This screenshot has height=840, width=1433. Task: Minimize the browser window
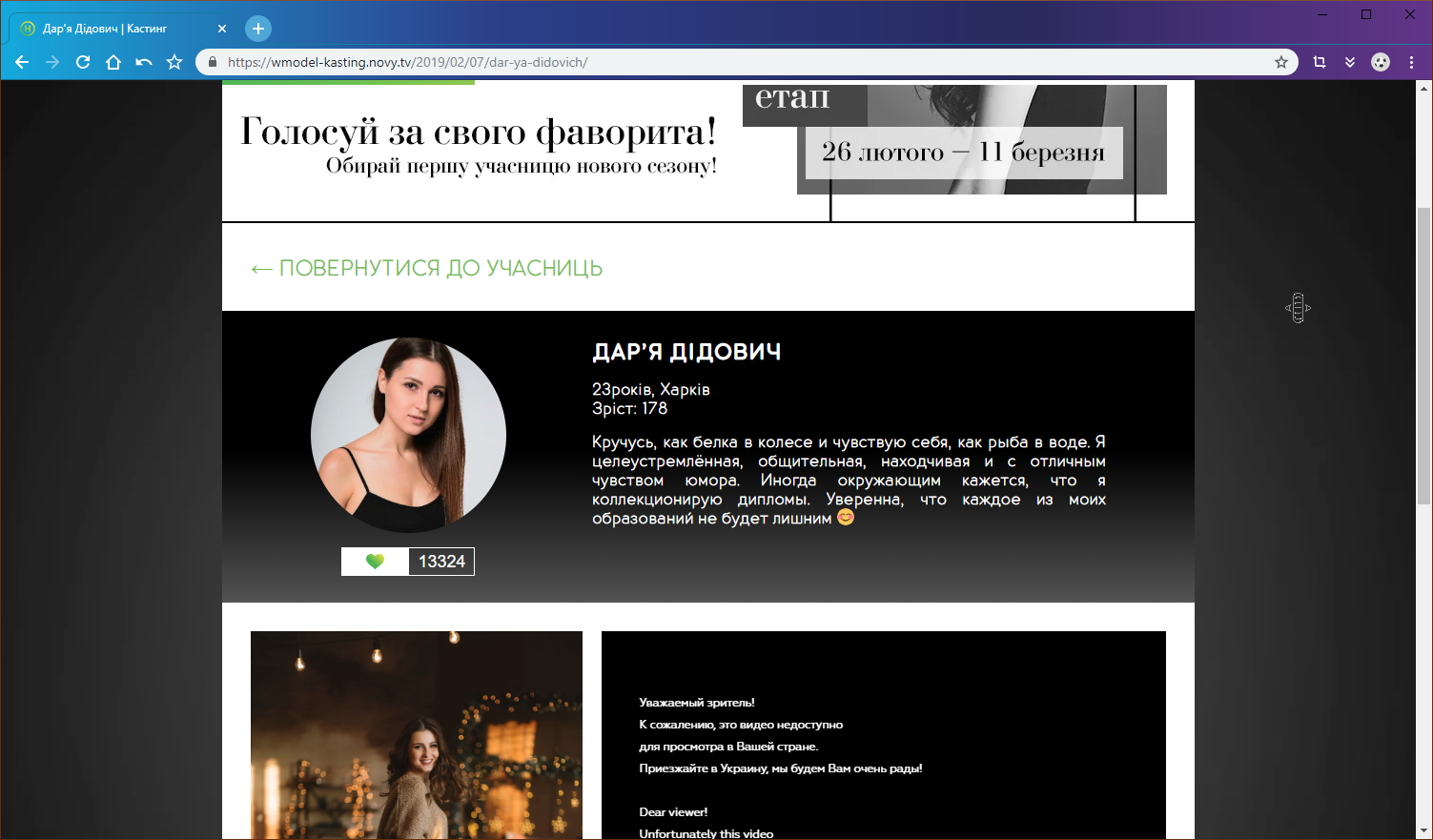tap(1322, 14)
